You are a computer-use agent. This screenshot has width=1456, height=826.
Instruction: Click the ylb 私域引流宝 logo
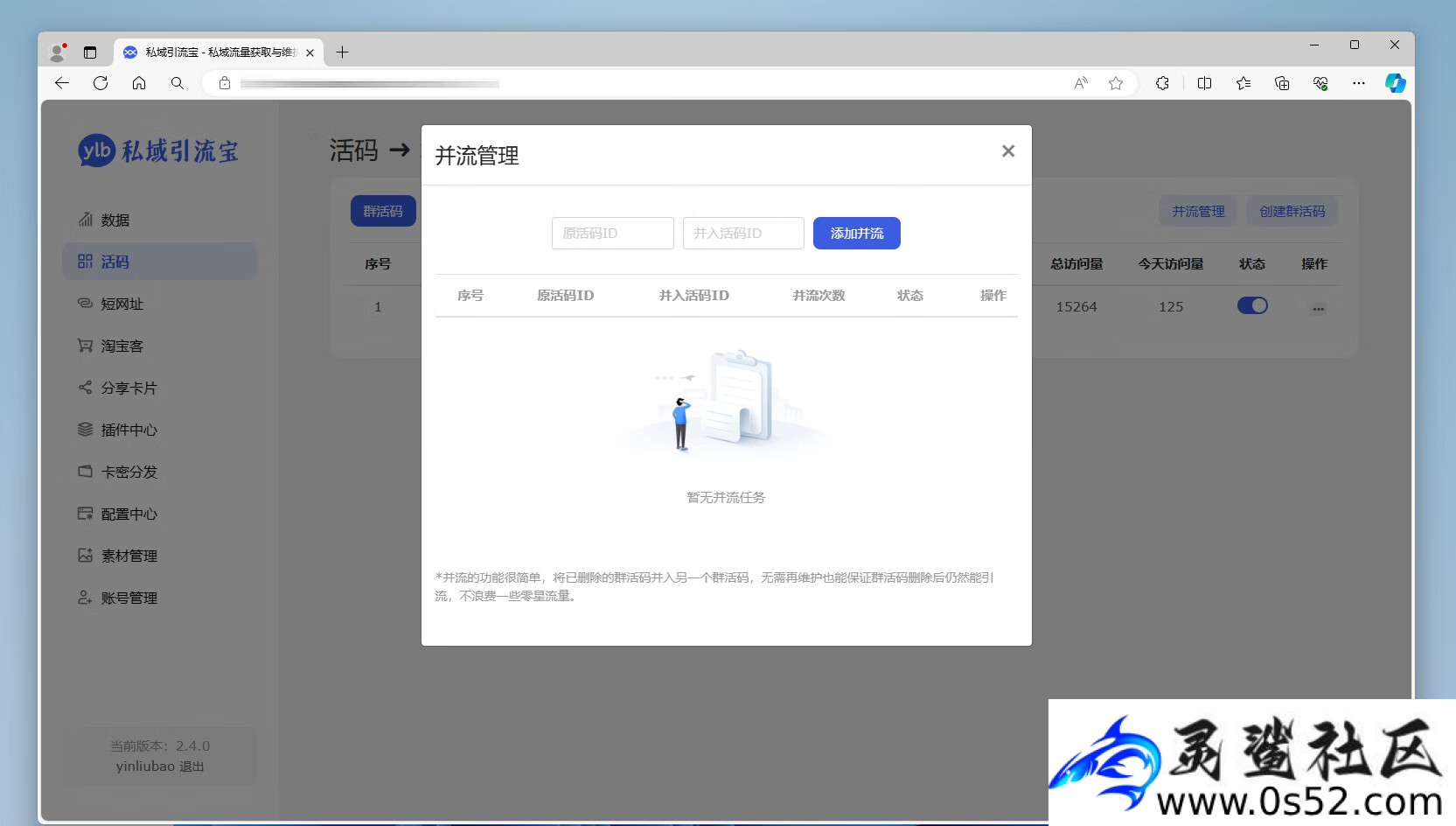(x=158, y=150)
